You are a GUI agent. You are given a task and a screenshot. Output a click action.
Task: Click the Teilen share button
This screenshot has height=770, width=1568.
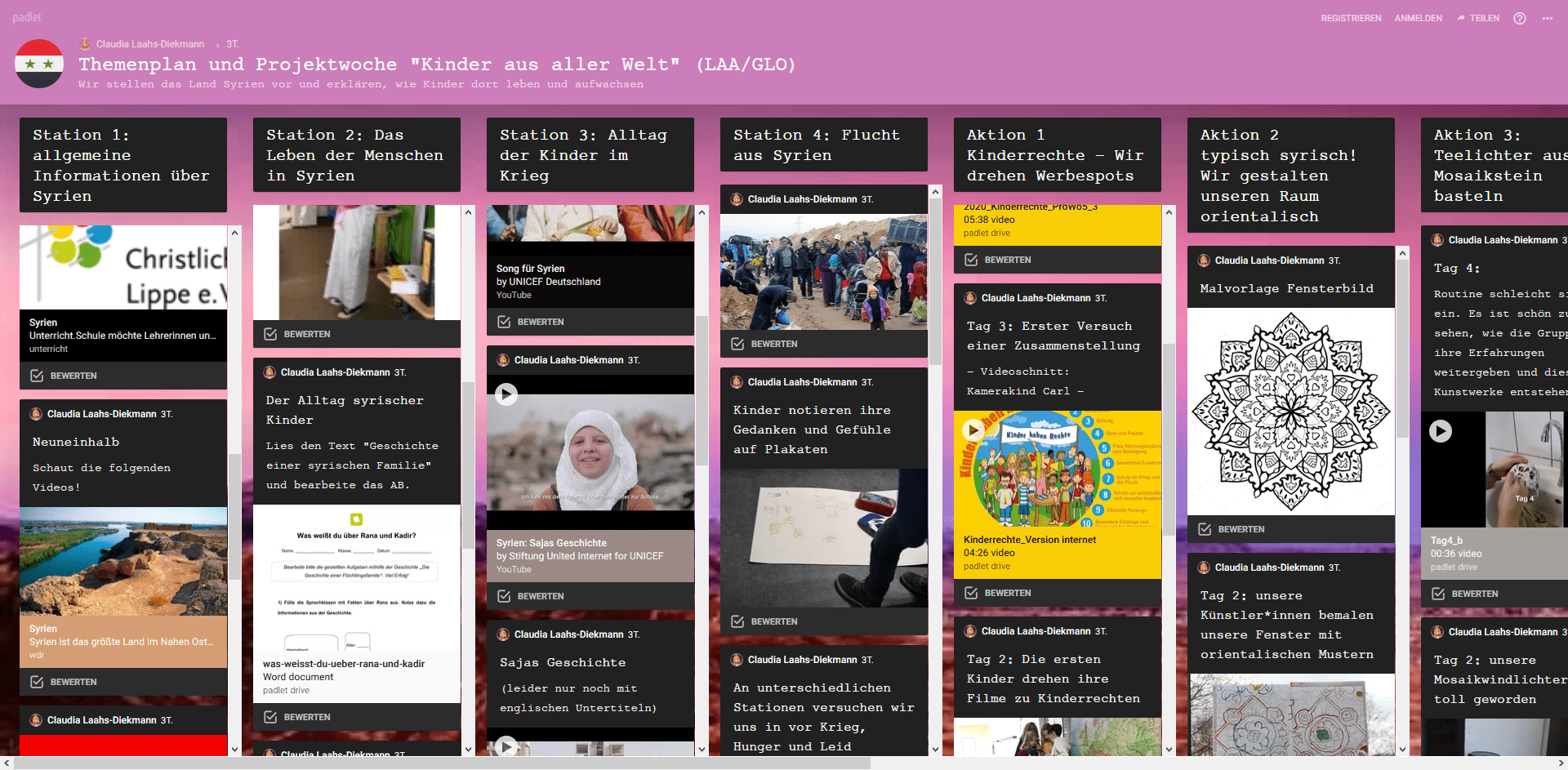pos(1478,18)
